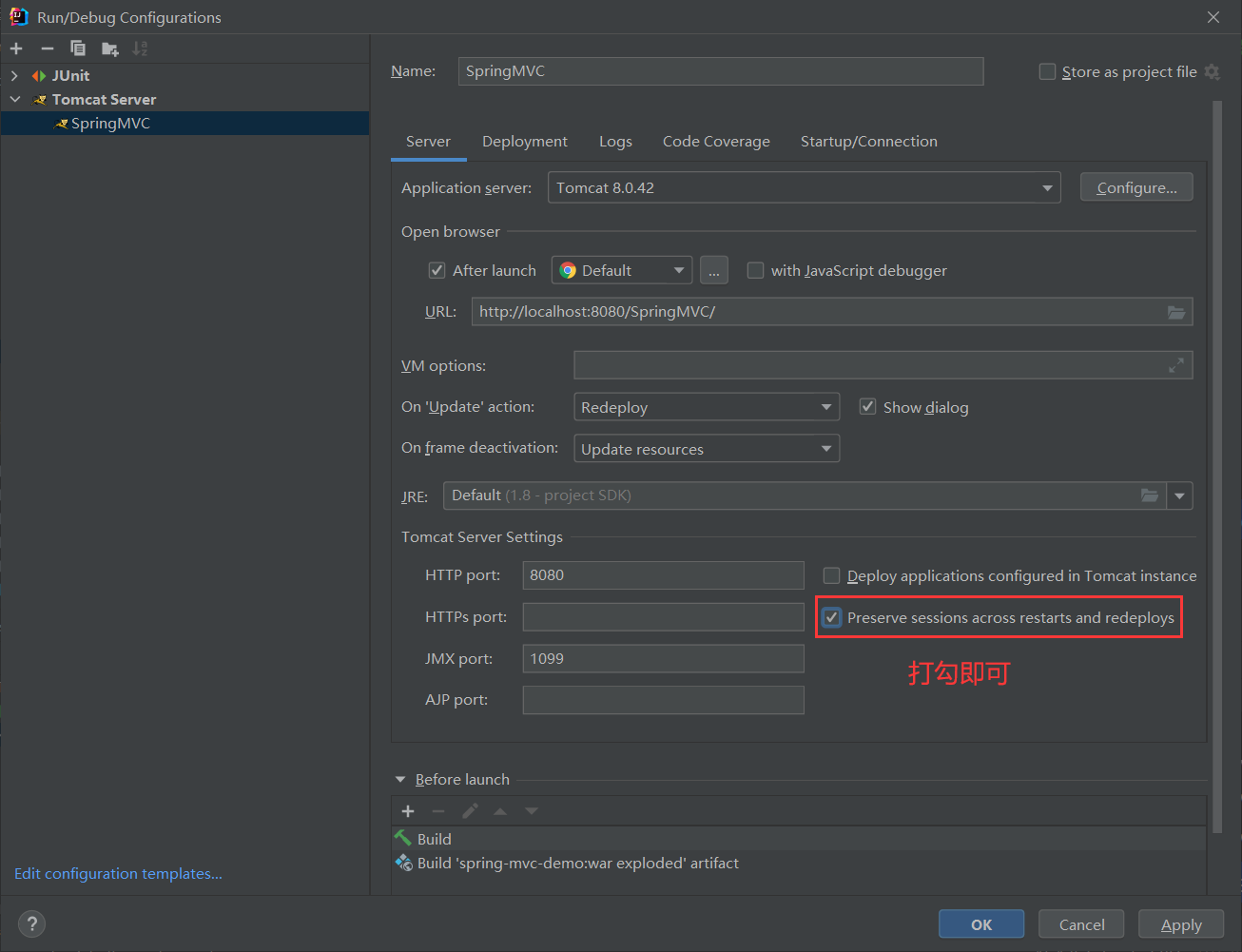Close the Run/Debug Configurations dialog
This screenshot has height=952, width=1242.
pyautogui.click(x=1213, y=17)
